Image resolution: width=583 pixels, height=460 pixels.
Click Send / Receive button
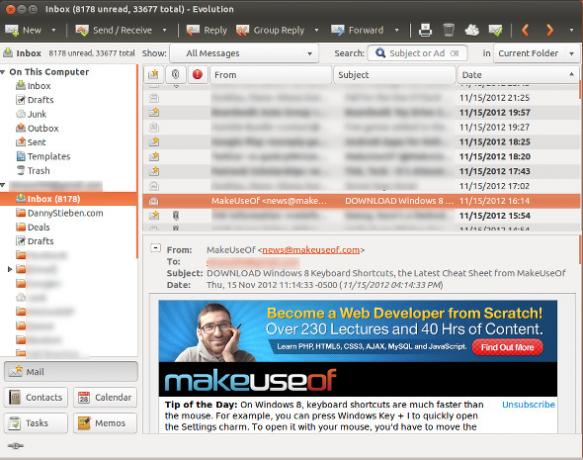click(113, 30)
